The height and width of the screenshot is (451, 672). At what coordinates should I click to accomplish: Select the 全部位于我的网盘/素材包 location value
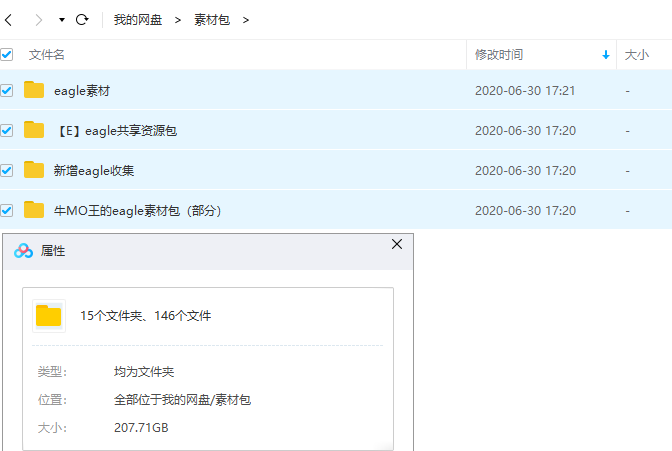pos(183,400)
